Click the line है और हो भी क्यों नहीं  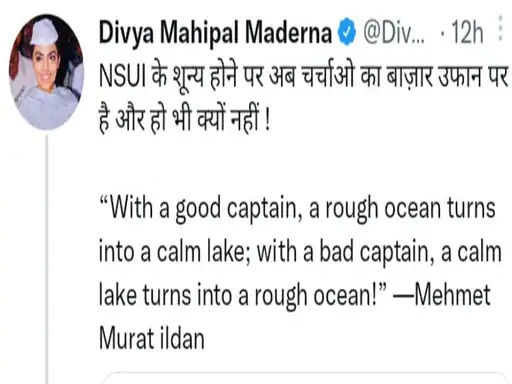(184, 119)
